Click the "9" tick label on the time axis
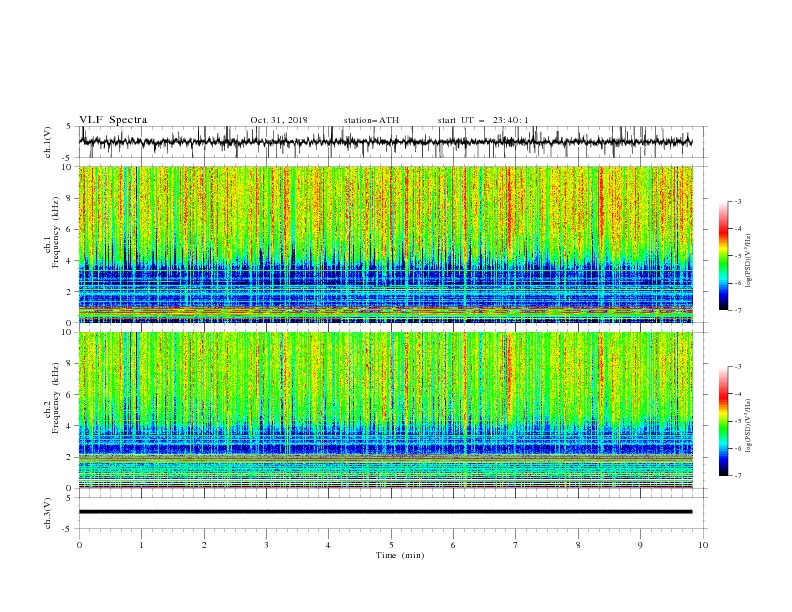Viewport: 792px width, 612px height. coord(640,545)
